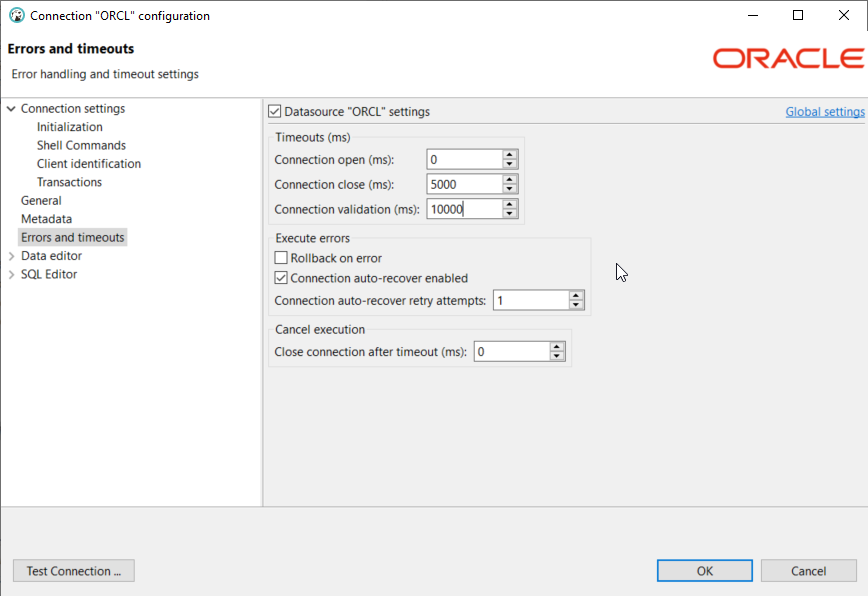Open Client identification settings
Viewport: 868px width, 596px height.
(x=88, y=163)
